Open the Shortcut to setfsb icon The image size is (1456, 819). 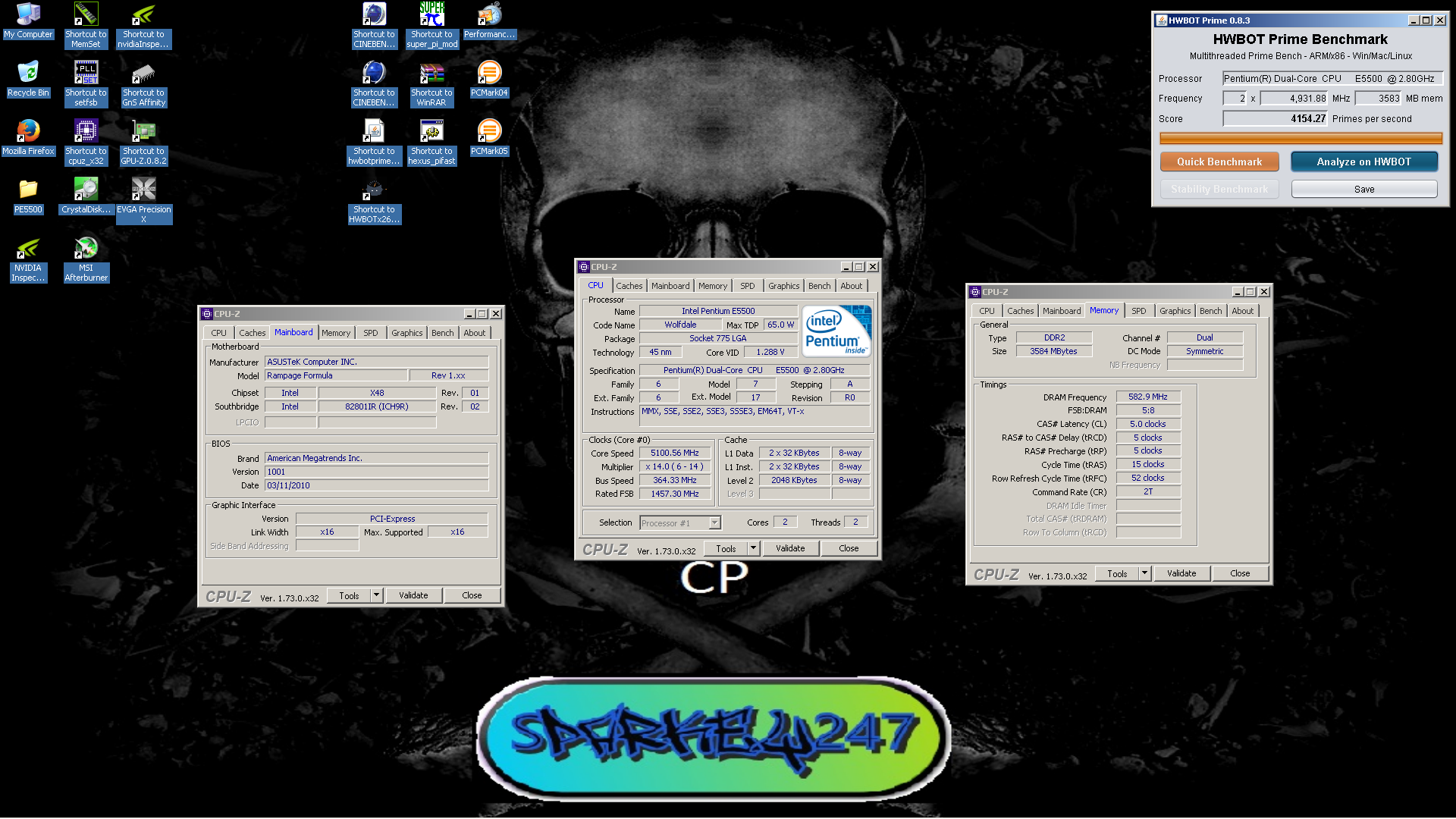tap(86, 83)
